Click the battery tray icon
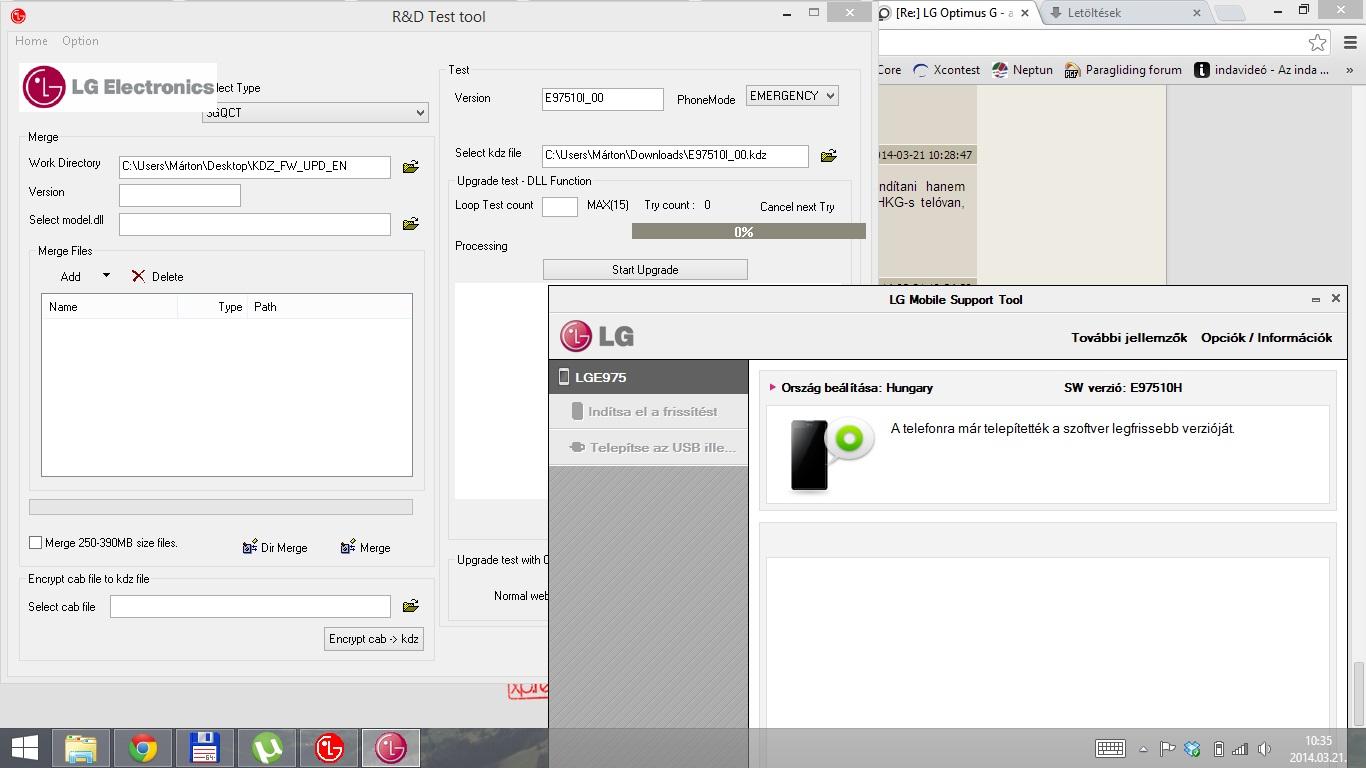This screenshot has height=768, width=1366. (1218, 748)
